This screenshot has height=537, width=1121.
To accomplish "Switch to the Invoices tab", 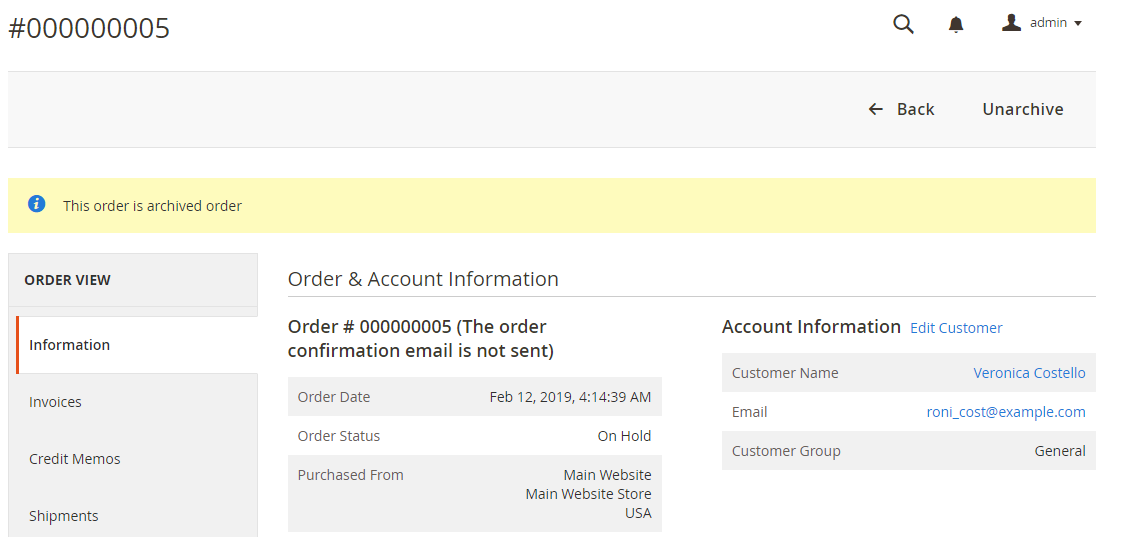I will pyautogui.click(x=56, y=402).
